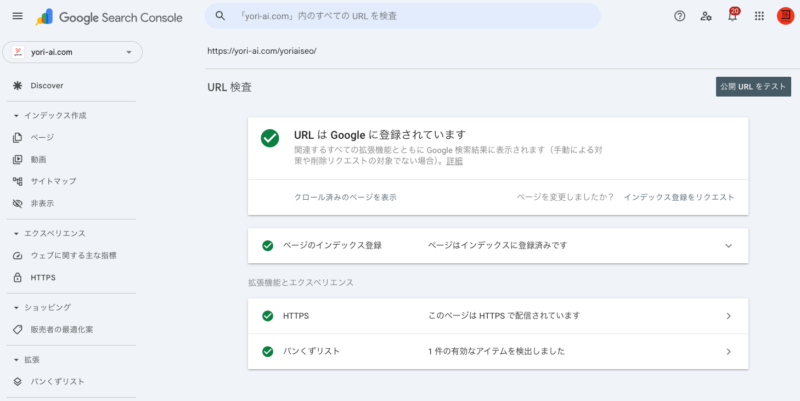This screenshot has height=401, width=800.
Task: Click green check beside URL は Google に登録されています
Action: point(270,138)
